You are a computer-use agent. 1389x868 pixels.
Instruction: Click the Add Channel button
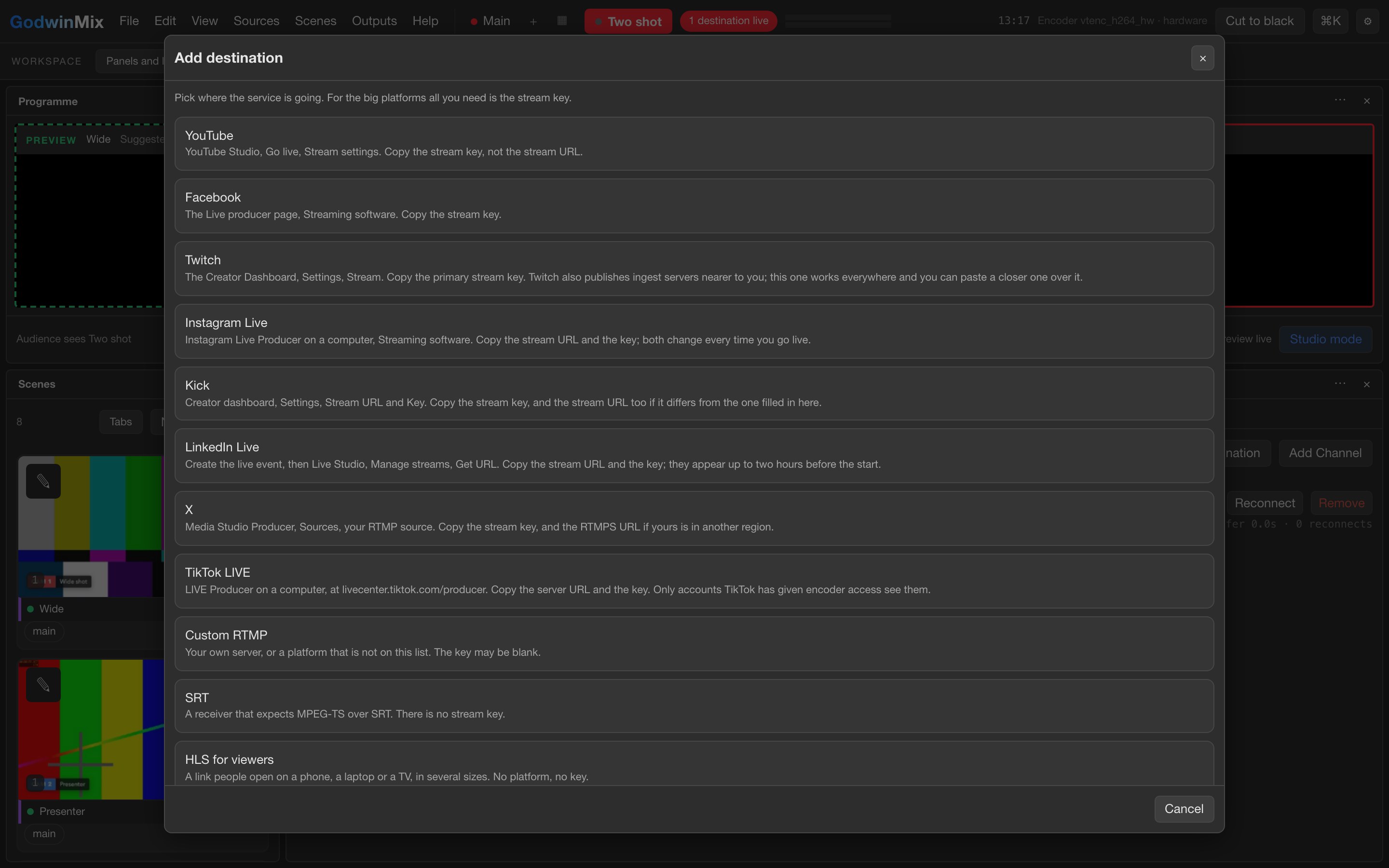click(x=1325, y=453)
